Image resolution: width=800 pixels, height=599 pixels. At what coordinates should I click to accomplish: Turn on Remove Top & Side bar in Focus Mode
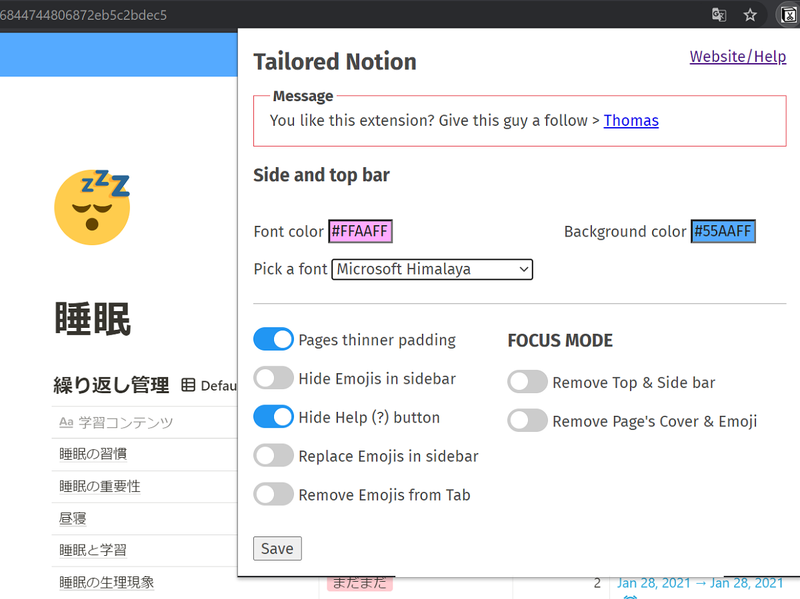click(x=527, y=382)
